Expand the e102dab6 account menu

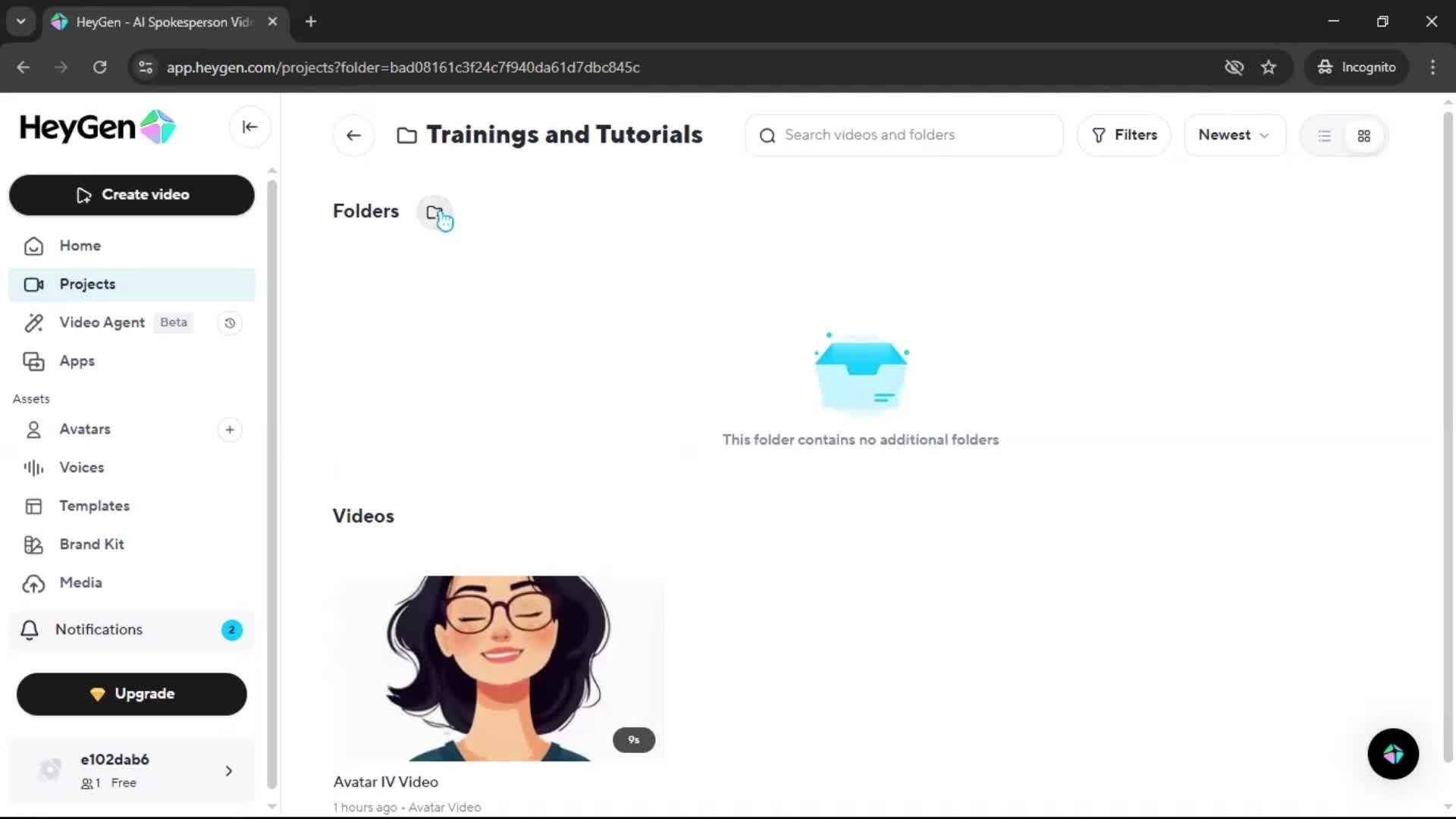[x=228, y=771]
